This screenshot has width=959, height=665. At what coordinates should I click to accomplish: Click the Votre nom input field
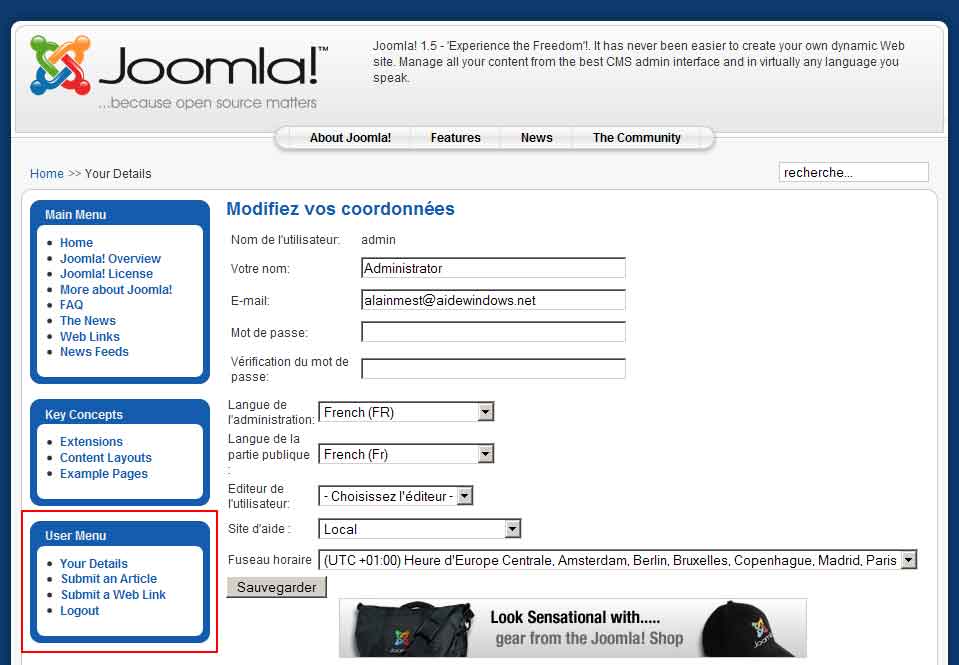[493, 268]
